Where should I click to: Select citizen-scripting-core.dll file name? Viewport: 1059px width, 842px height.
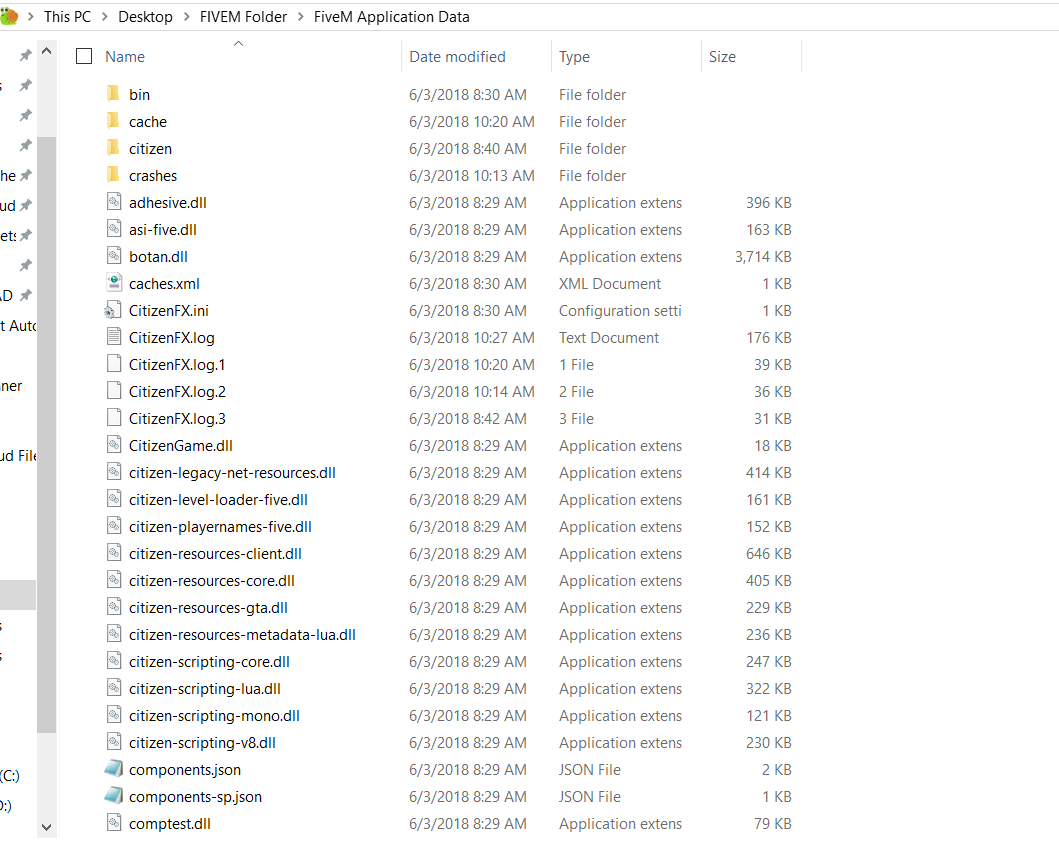point(209,662)
